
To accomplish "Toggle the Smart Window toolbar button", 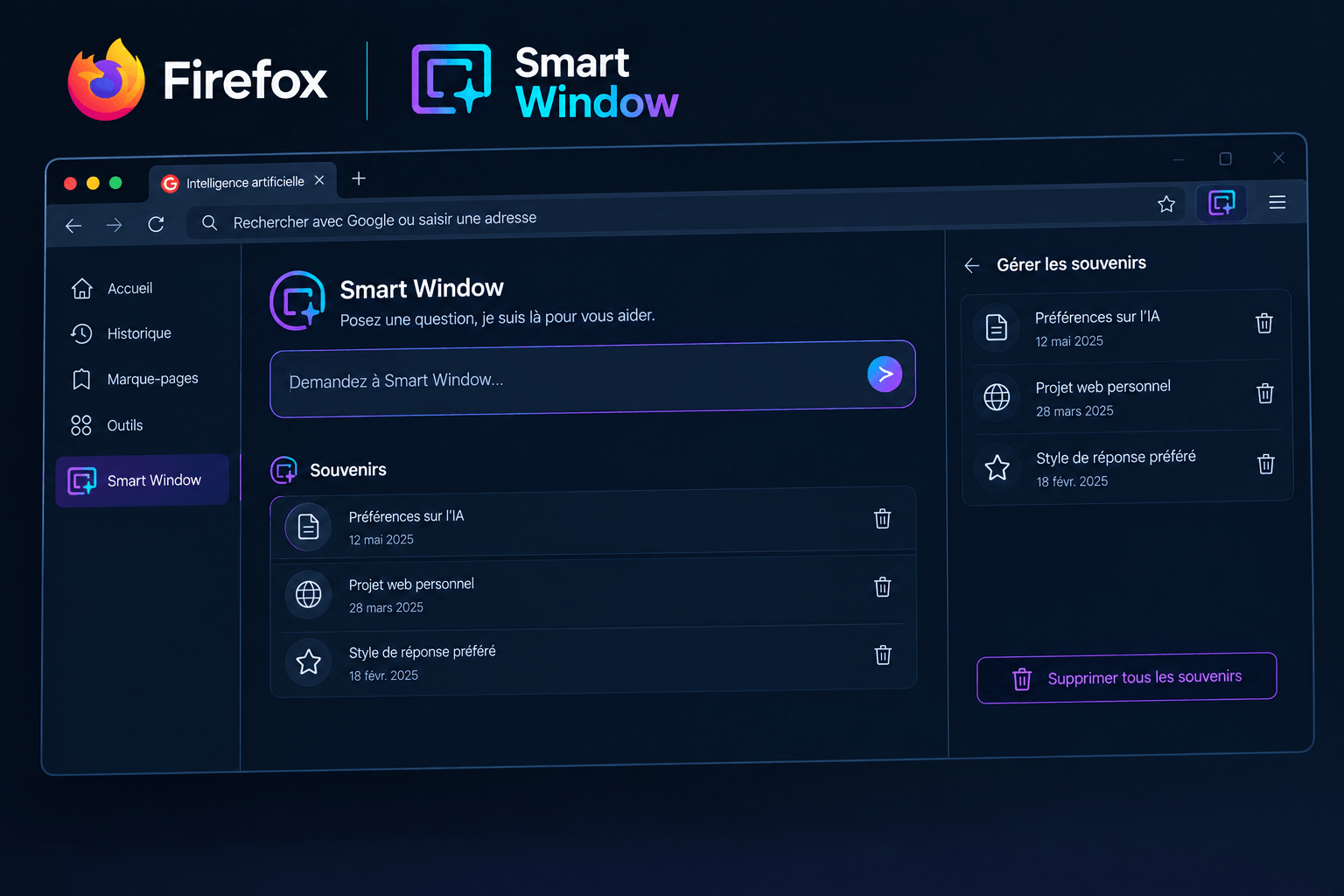I will point(1221,203).
